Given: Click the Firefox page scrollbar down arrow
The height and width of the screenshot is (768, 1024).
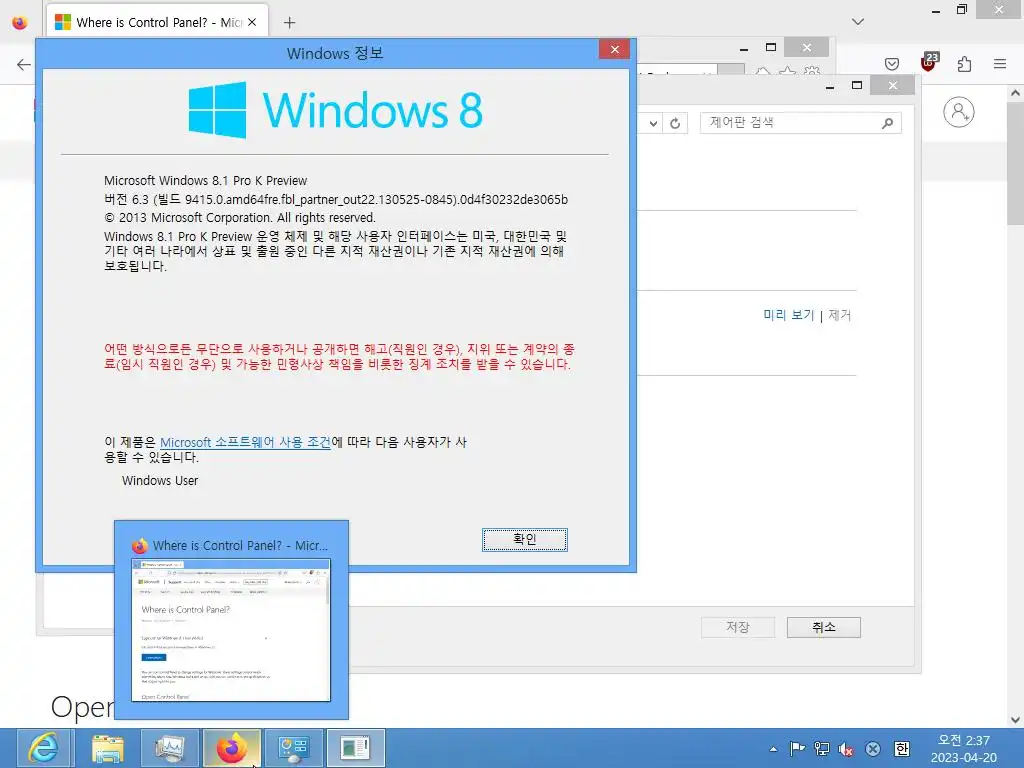Looking at the screenshot, I should point(1016,720).
